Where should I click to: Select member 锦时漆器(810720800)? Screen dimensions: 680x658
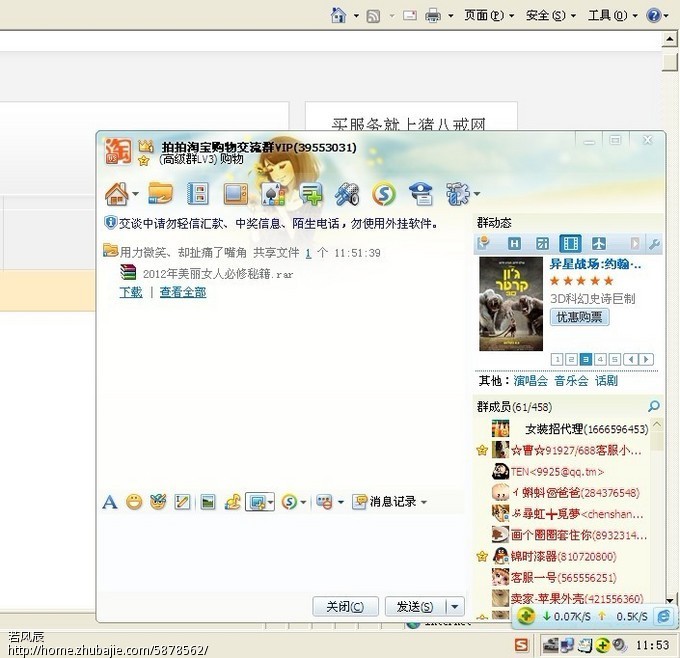(562, 556)
